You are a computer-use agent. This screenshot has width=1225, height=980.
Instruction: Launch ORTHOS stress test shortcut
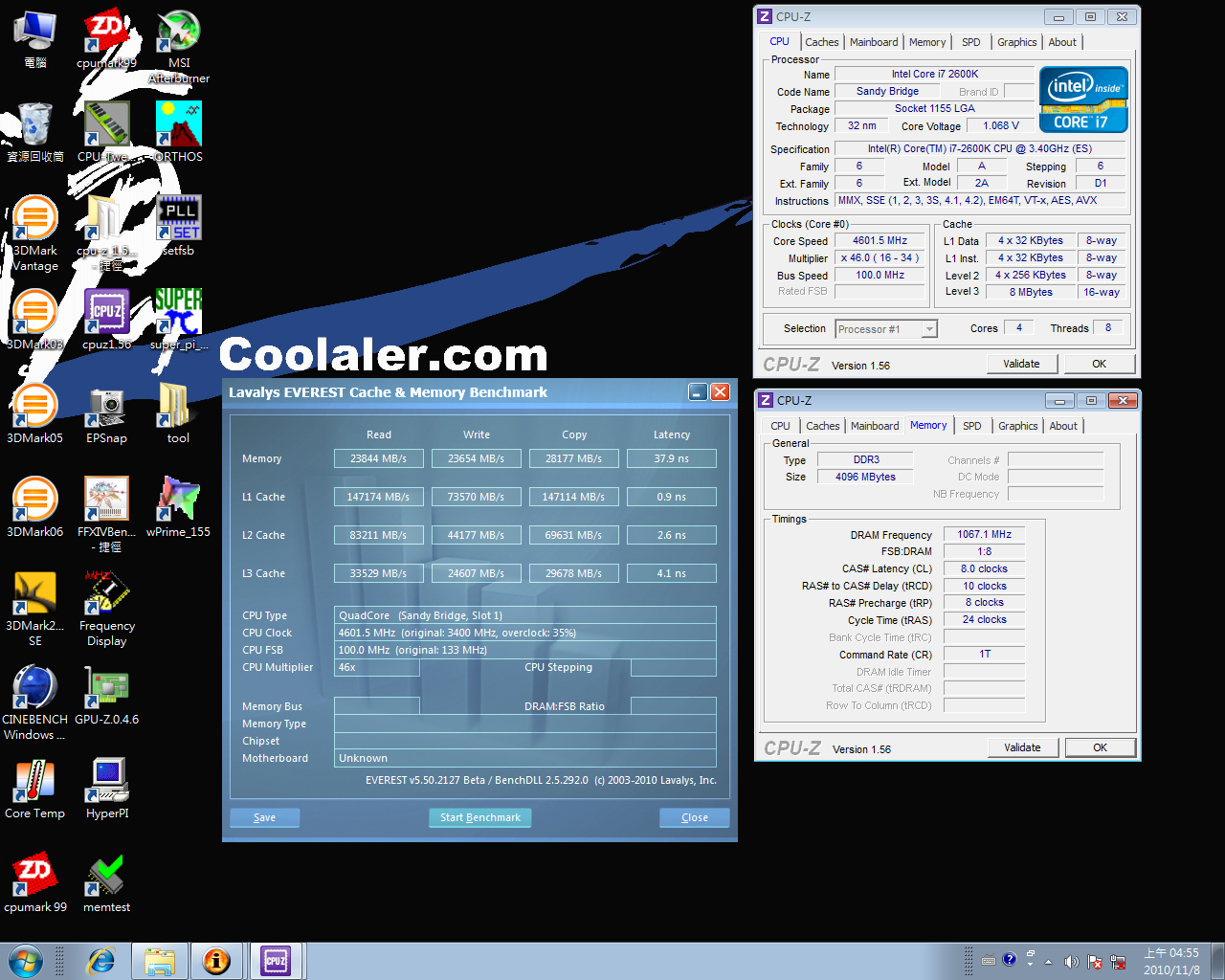pos(179,132)
